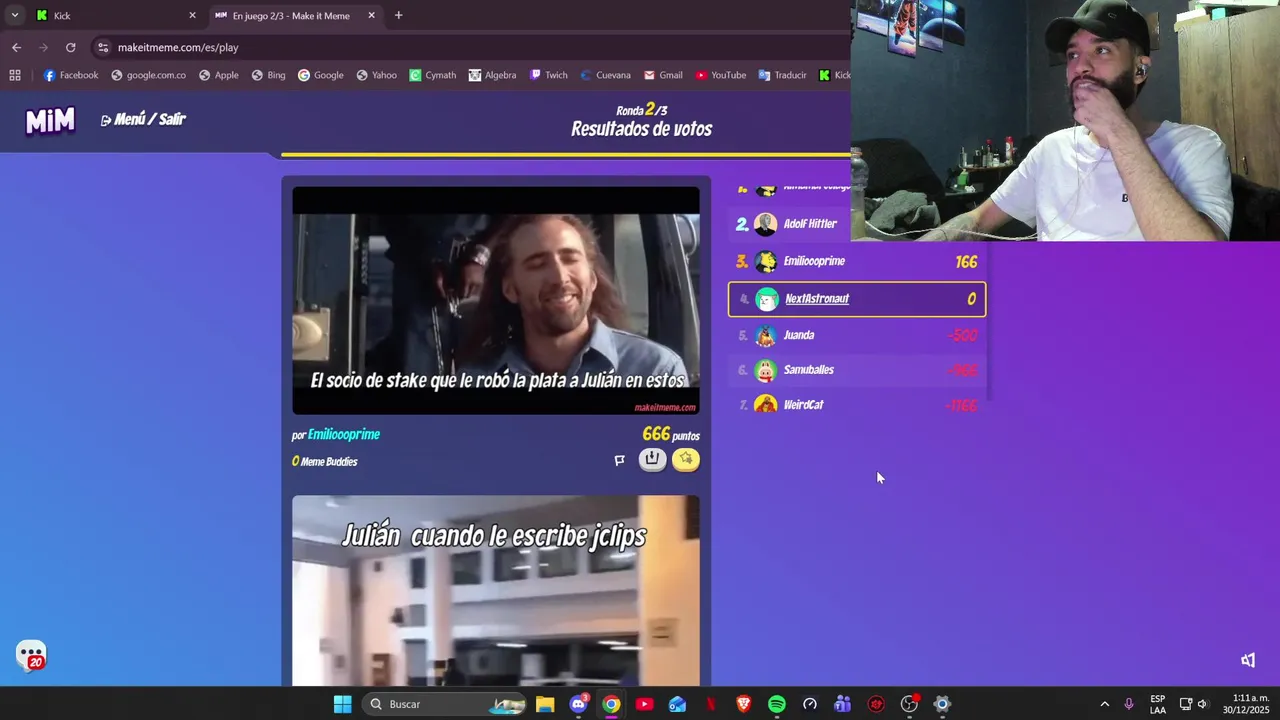The image size is (1280, 720).
Task: Open the Cuevana bookmark
Action: [604, 75]
